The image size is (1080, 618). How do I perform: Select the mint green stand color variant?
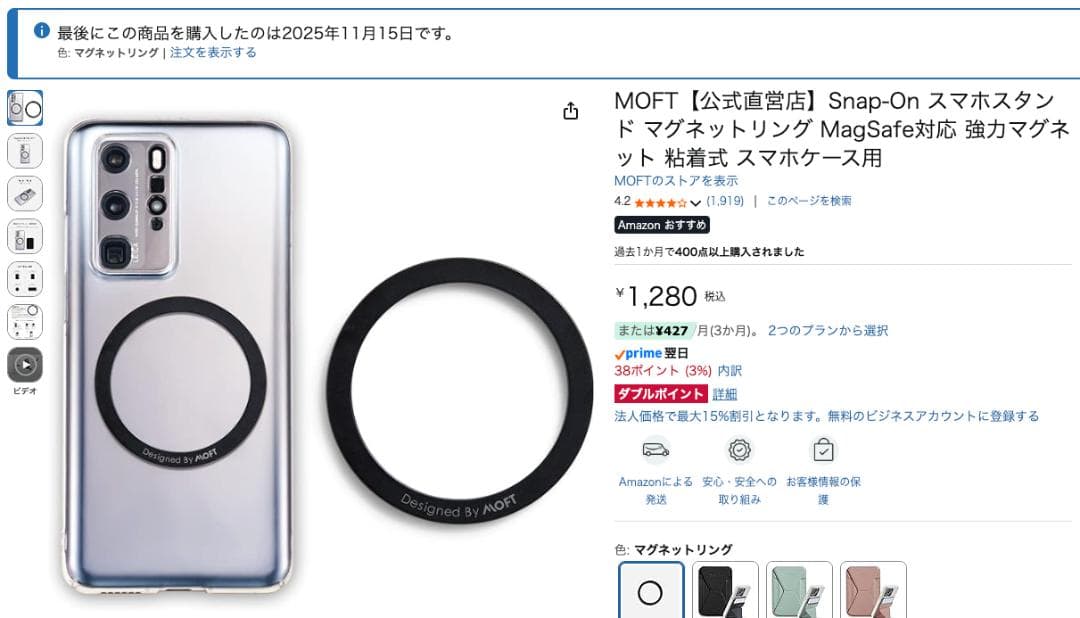tap(799, 590)
